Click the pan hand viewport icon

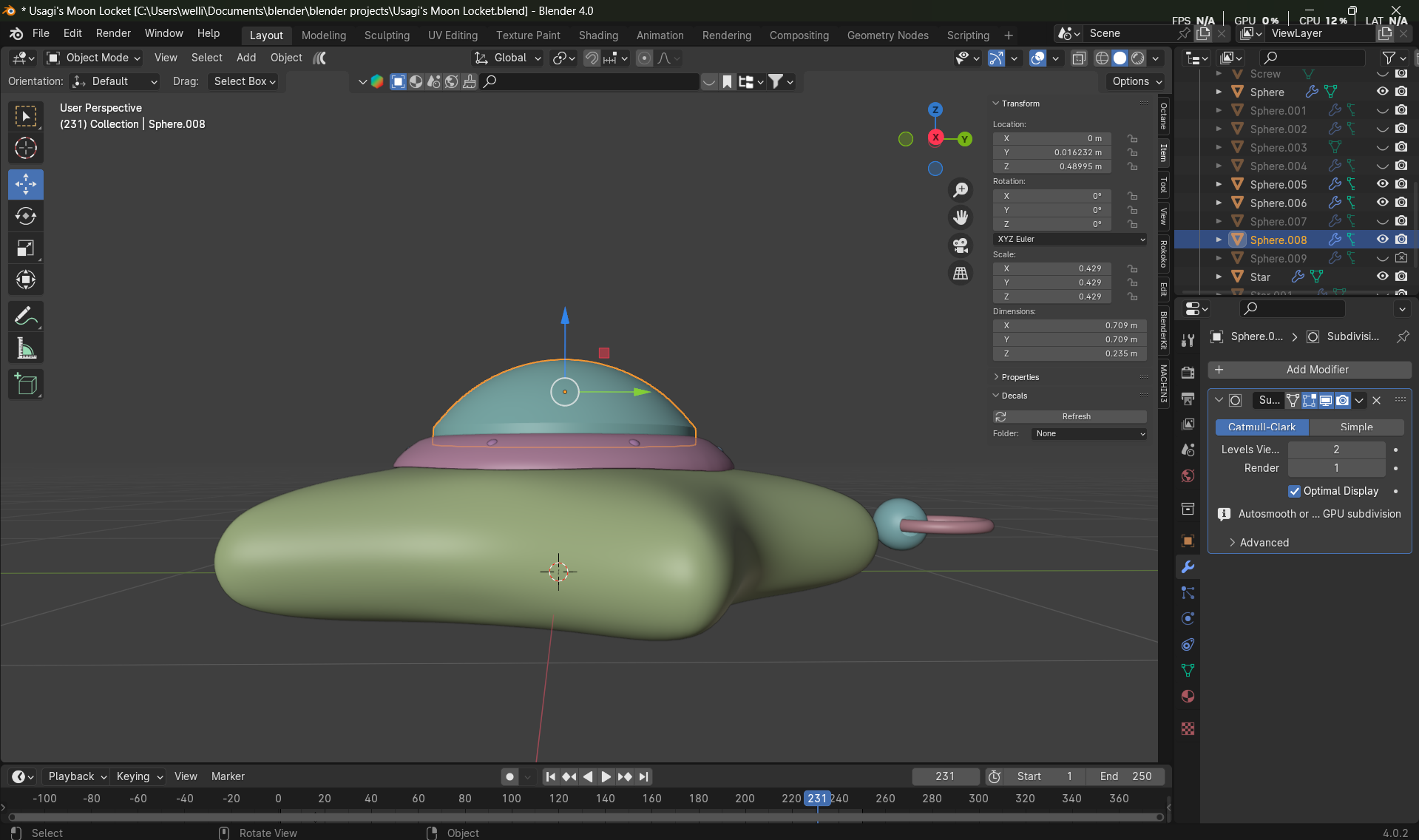(961, 217)
